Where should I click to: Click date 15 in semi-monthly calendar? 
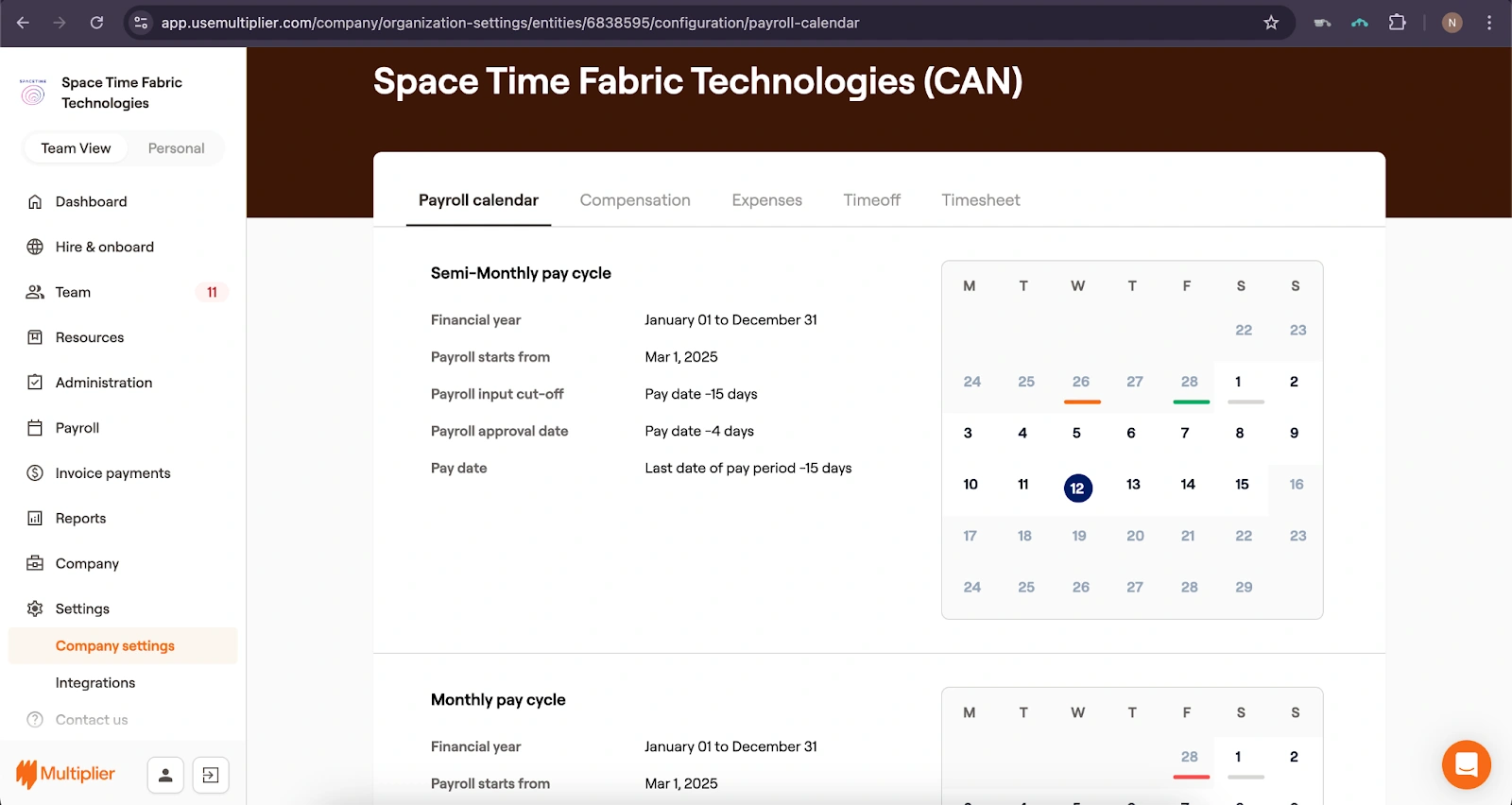[1242, 485]
